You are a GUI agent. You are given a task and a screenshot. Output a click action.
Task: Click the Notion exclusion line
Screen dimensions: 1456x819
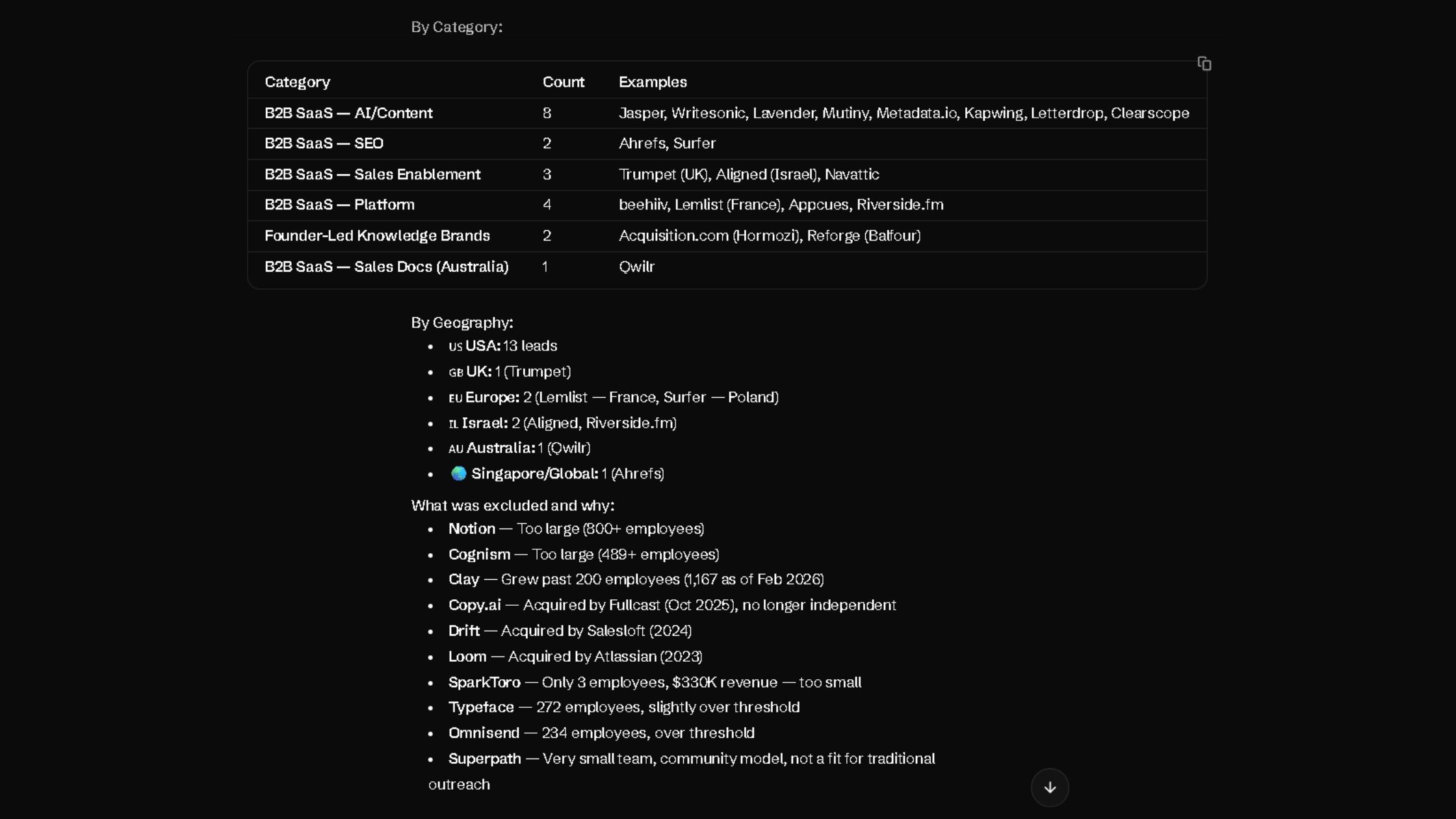coord(577,529)
